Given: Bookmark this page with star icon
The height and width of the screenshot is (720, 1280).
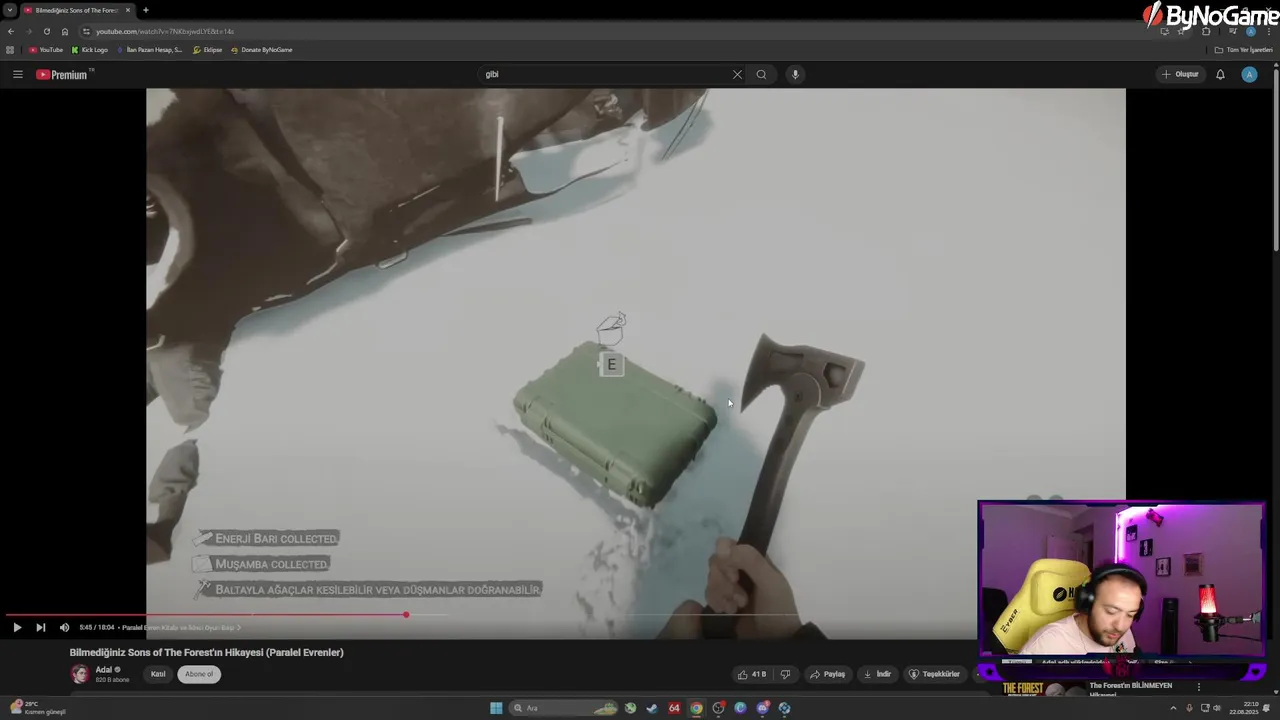Looking at the screenshot, I should 1182,31.
